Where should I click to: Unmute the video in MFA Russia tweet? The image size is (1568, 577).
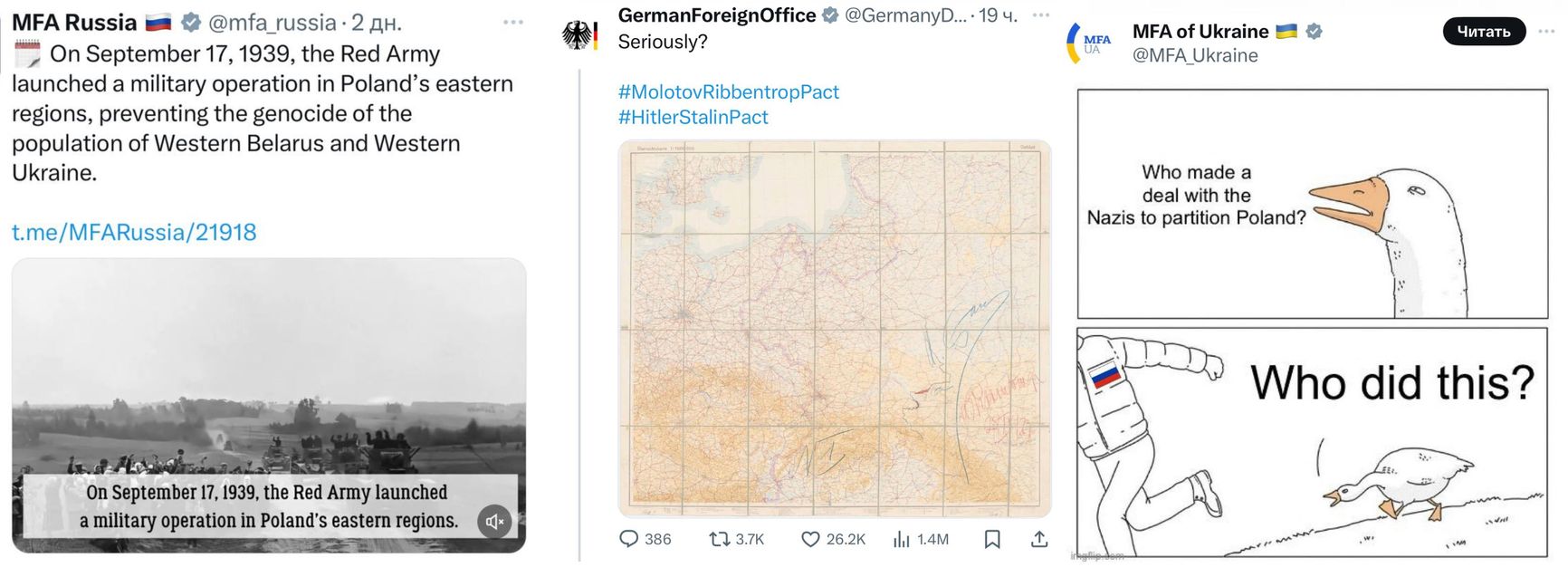[494, 522]
